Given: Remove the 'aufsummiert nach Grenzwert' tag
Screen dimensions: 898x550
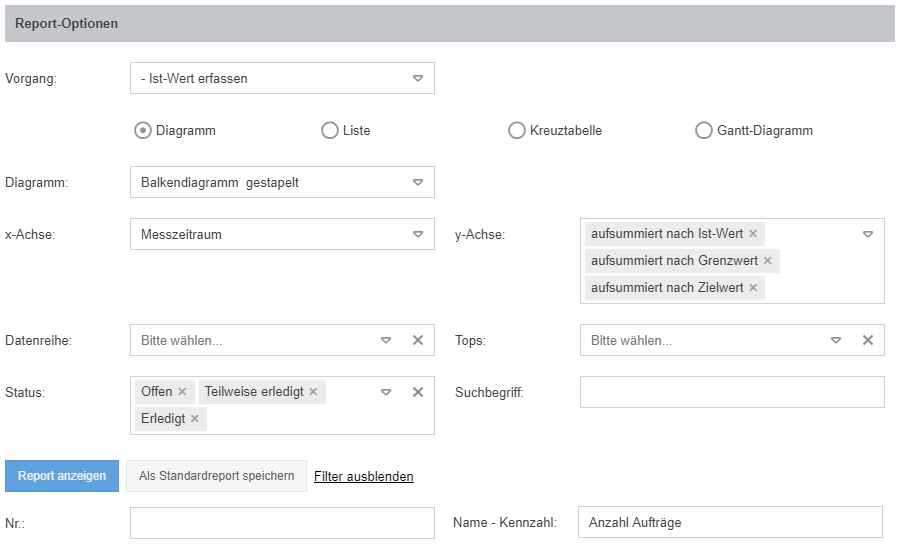Looking at the screenshot, I should point(767,261).
